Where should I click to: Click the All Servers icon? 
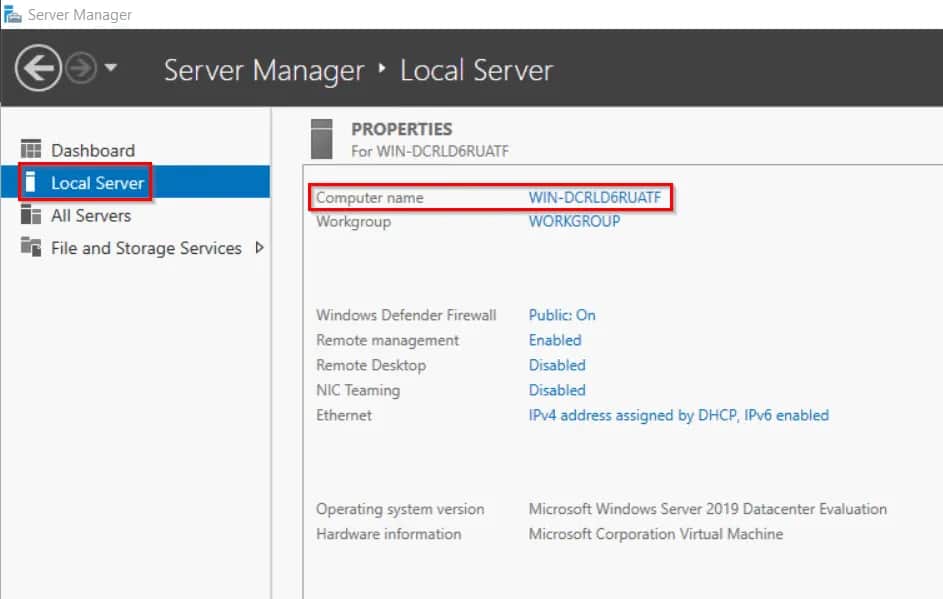click(x=31, y=215)
